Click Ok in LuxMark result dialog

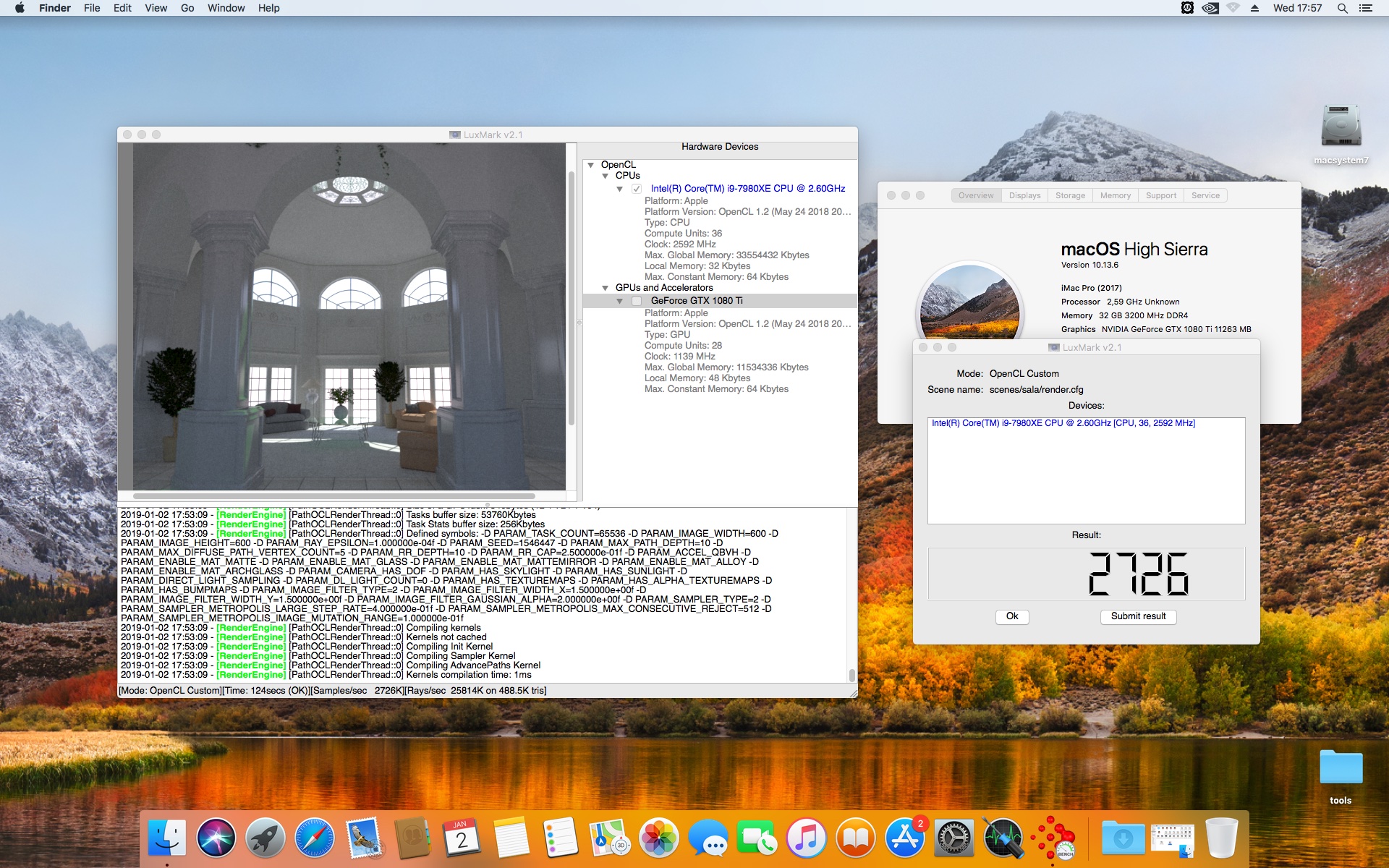1012,616
